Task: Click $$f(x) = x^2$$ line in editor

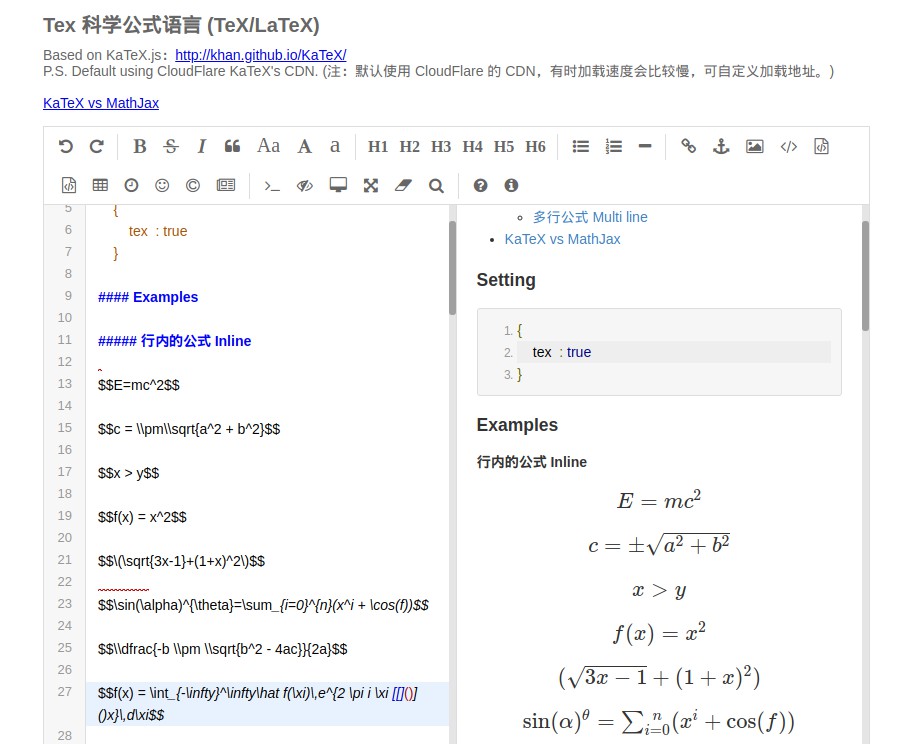Action: pos(142,517)
